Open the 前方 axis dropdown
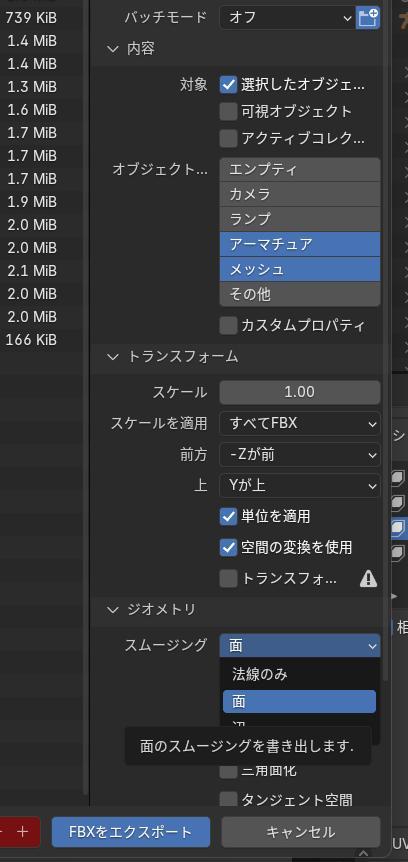 click(x=300, y=455)
